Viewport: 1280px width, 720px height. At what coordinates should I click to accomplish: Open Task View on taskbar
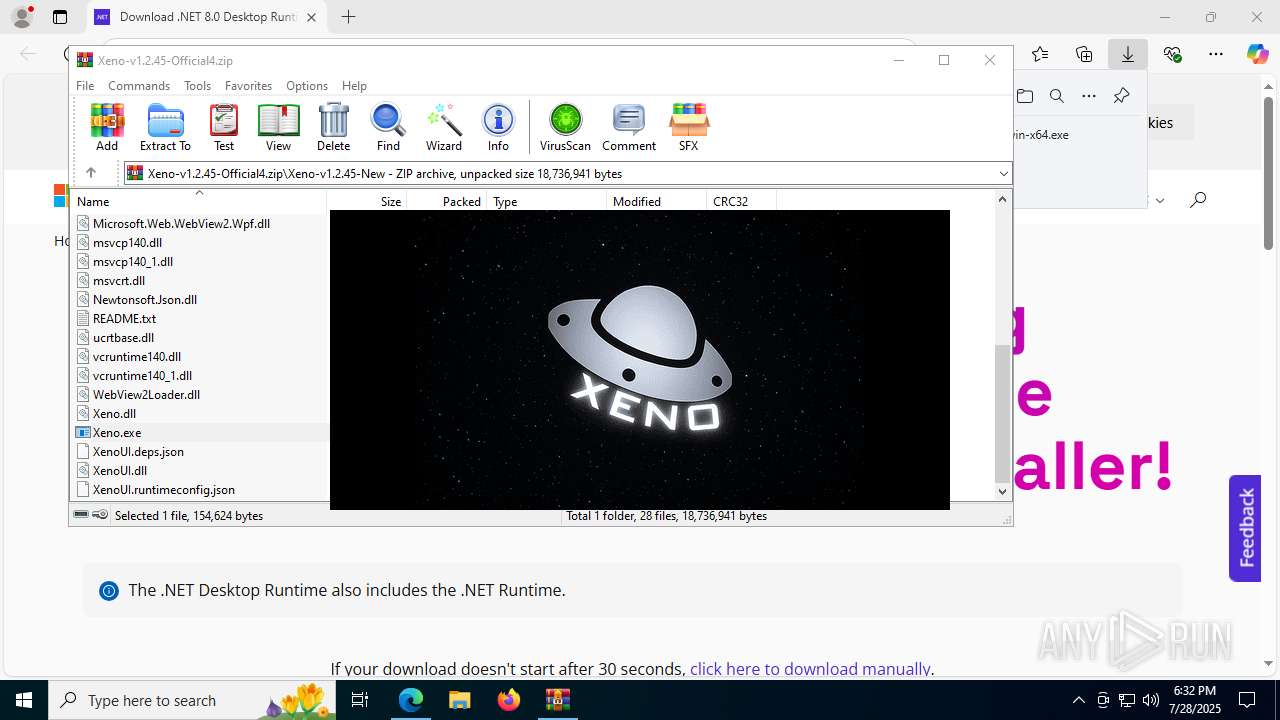(x=360, y=700)
